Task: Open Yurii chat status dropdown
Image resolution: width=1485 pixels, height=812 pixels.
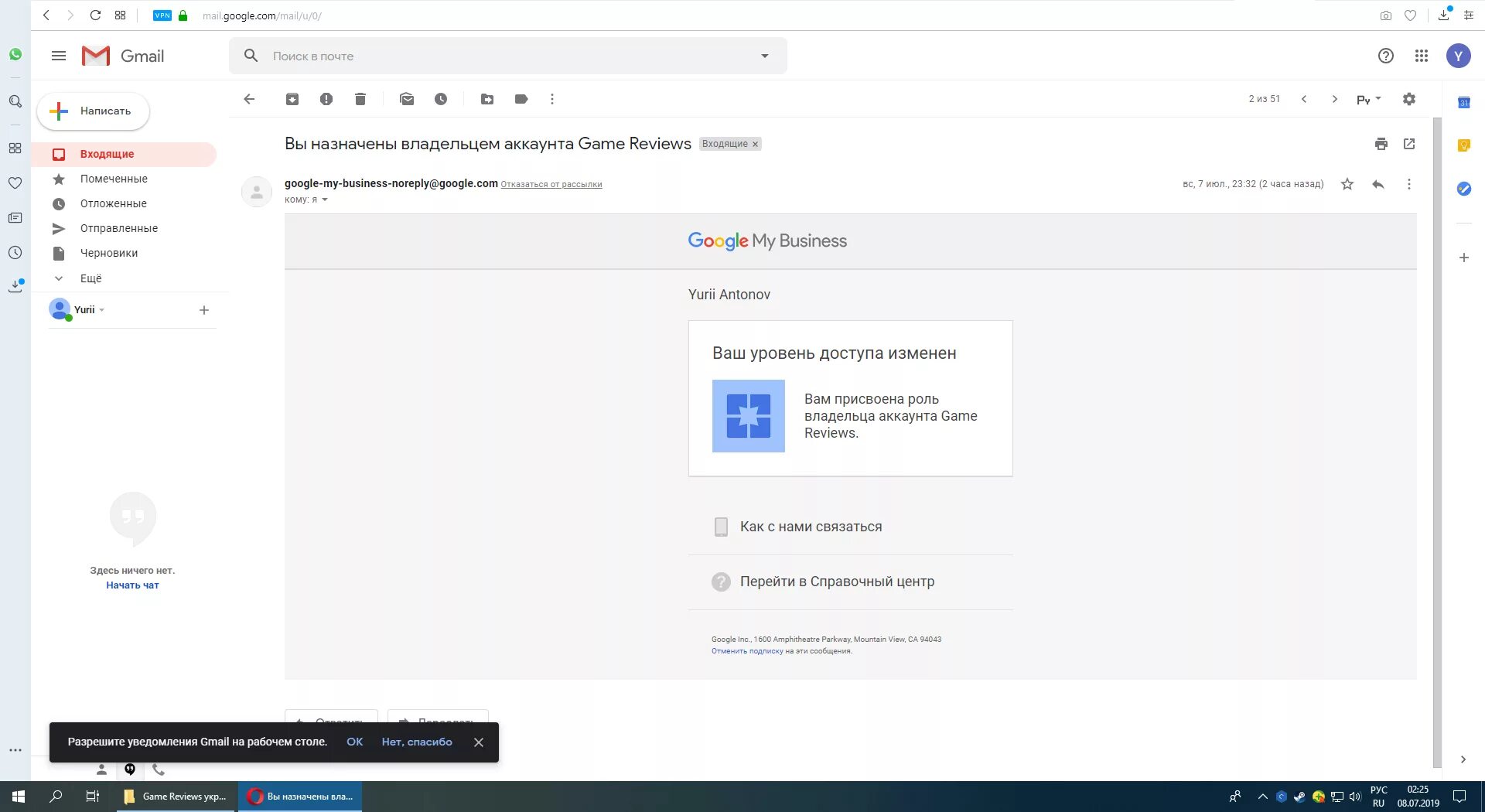Action: (x=102, y=310)
